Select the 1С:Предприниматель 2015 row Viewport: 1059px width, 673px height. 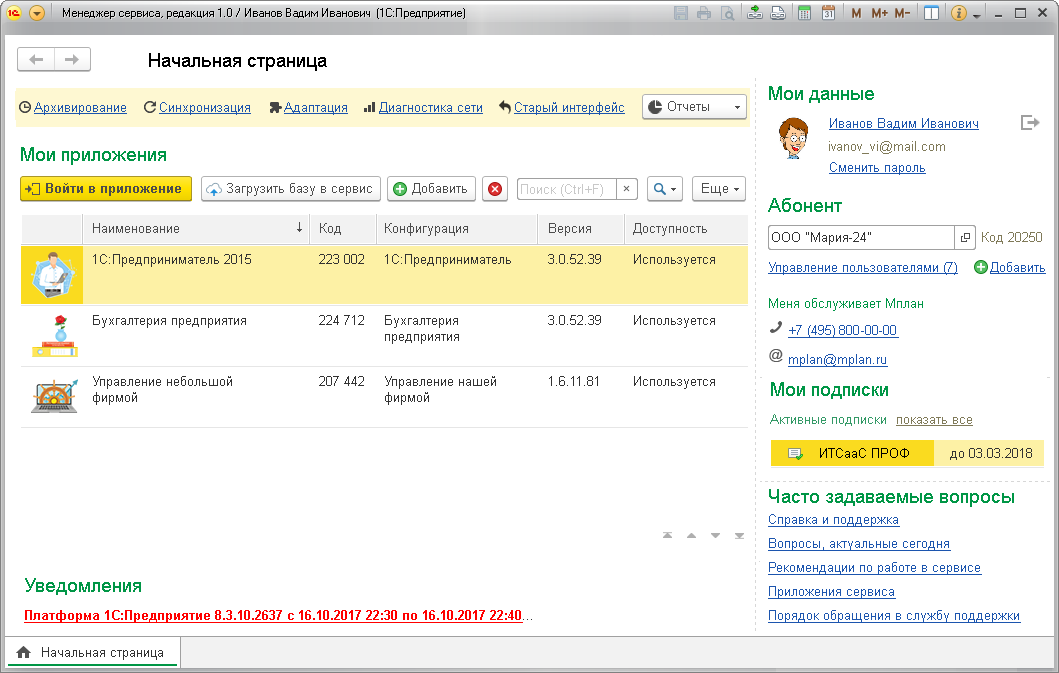pyautogui.click(x=384, y=274)
